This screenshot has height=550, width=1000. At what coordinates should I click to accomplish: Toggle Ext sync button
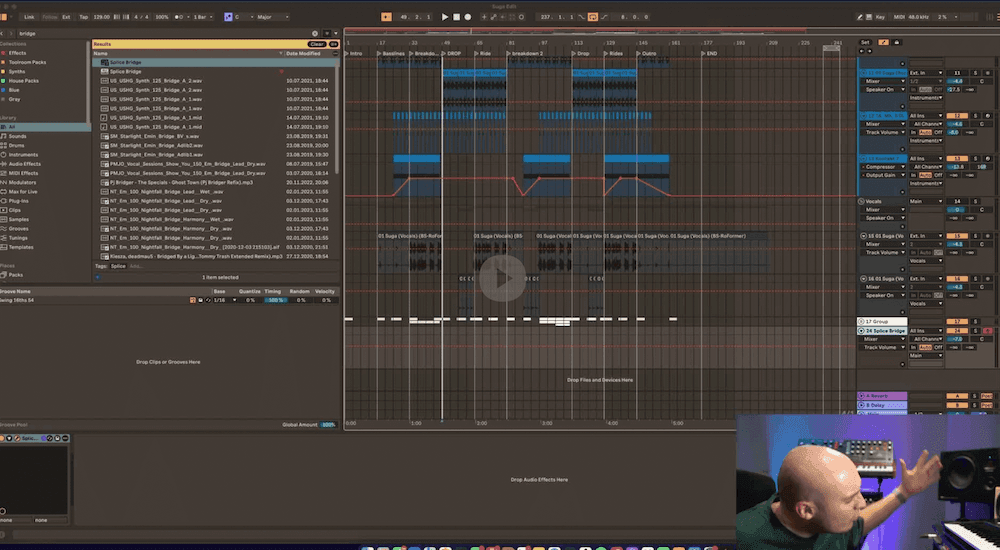point(66,17)
